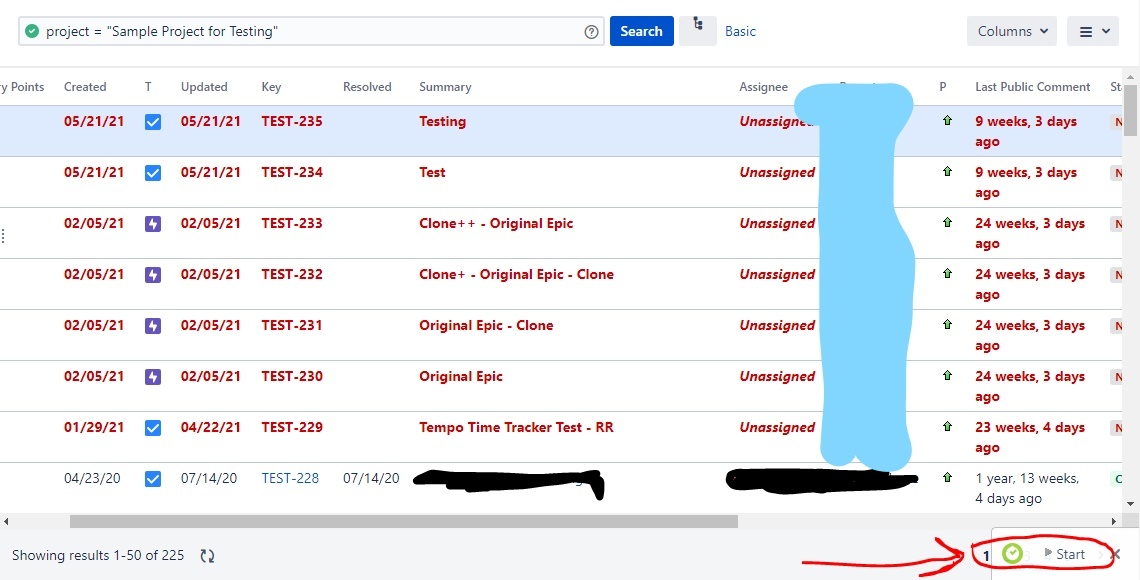Click the epic type icon for TEST-233
Viewport: 1140px width, 580px height.
pos(153,224)
